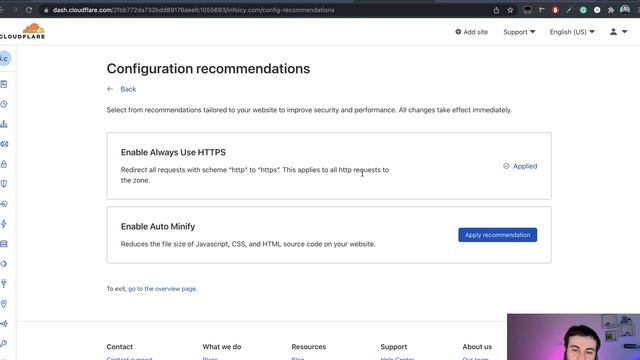Open the browser profile avatar
640x360 pixels.
(x=625, y=10)
